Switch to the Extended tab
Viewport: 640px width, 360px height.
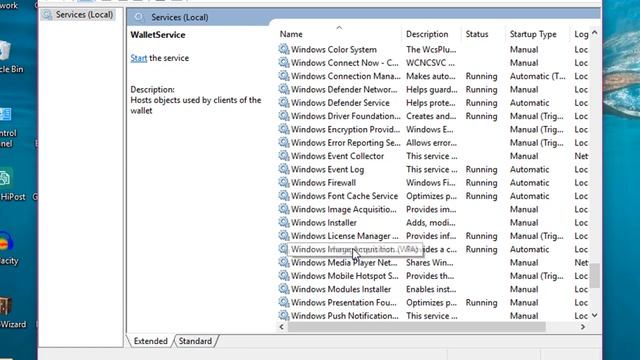(x=151, y=341)
